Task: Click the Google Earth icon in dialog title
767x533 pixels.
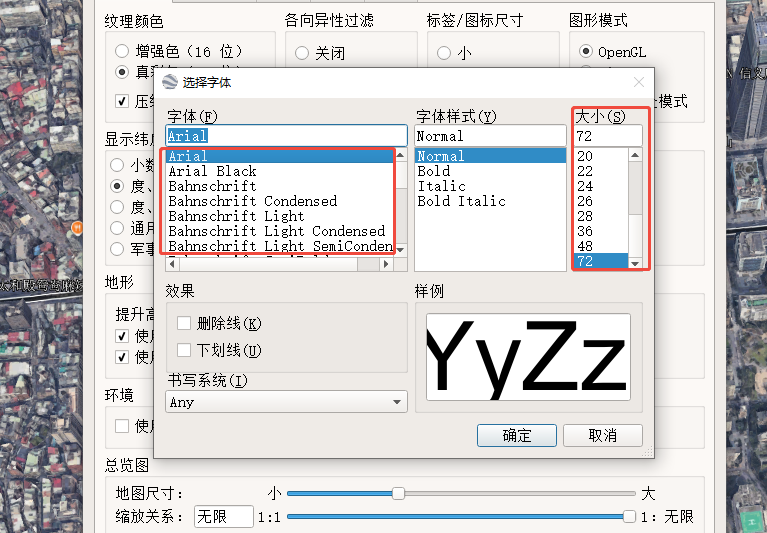Action: (x=170, y=82)
